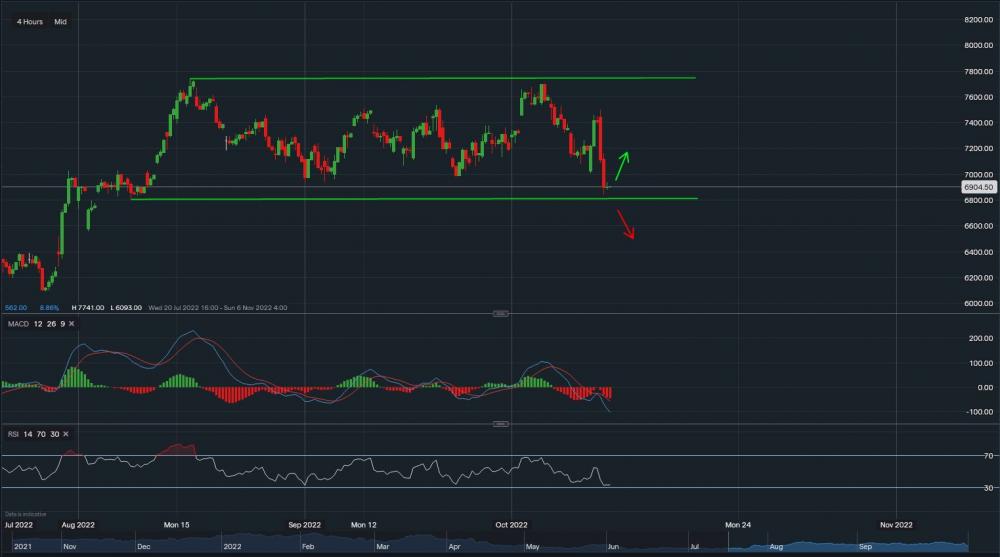Viewport: 1000px width, 557px height.
Task: Remove the RSI indicator using its X
Action: click(65, 434)
